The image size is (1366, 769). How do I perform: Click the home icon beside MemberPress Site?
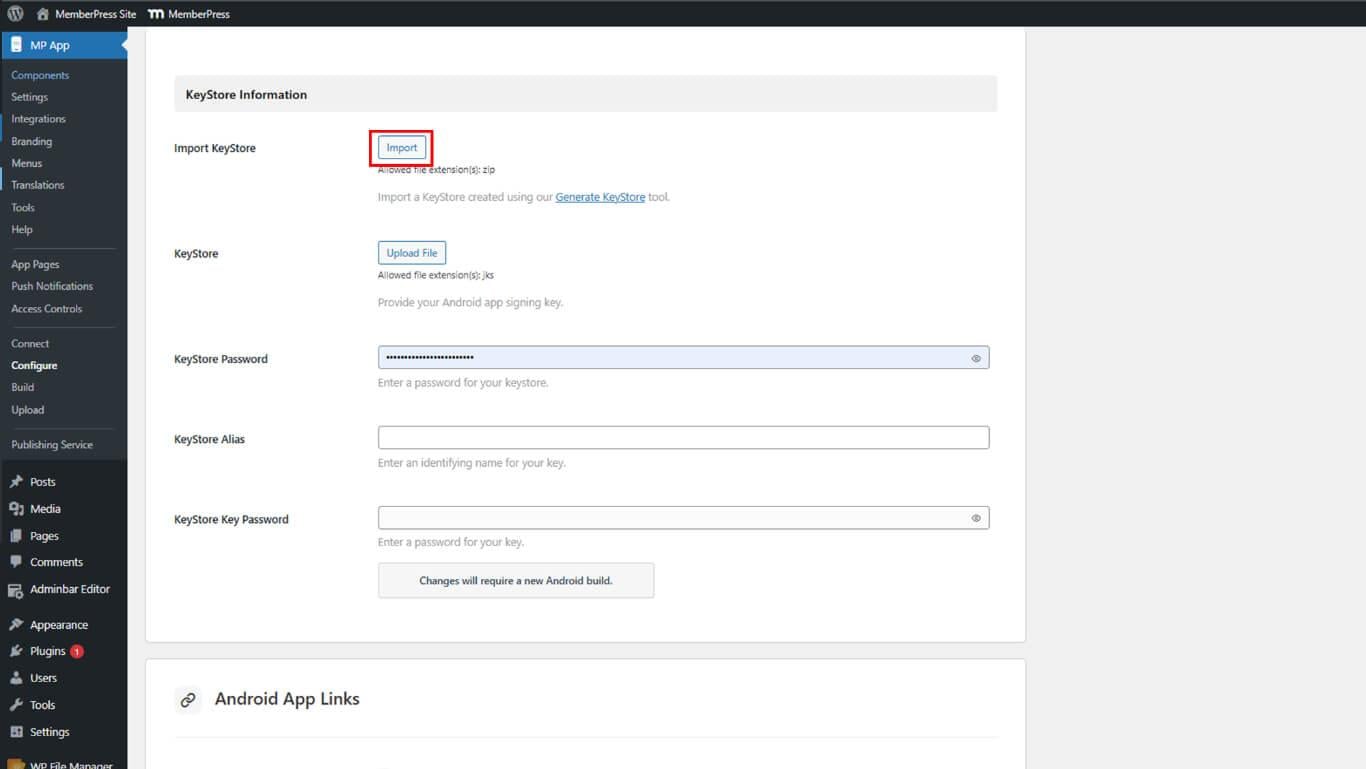[x=43, y=14]
